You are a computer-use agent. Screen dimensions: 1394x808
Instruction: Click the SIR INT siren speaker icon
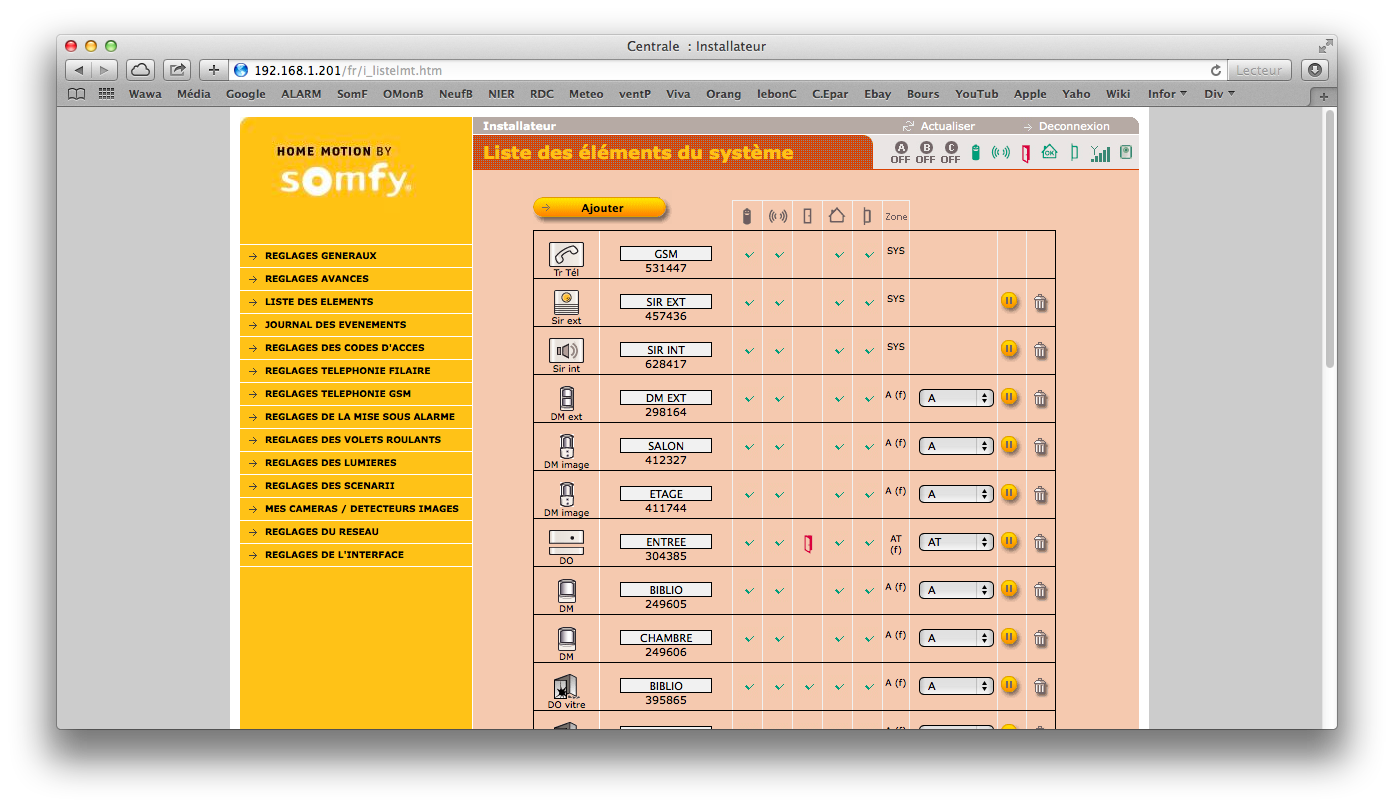click(x=566, y=351)
